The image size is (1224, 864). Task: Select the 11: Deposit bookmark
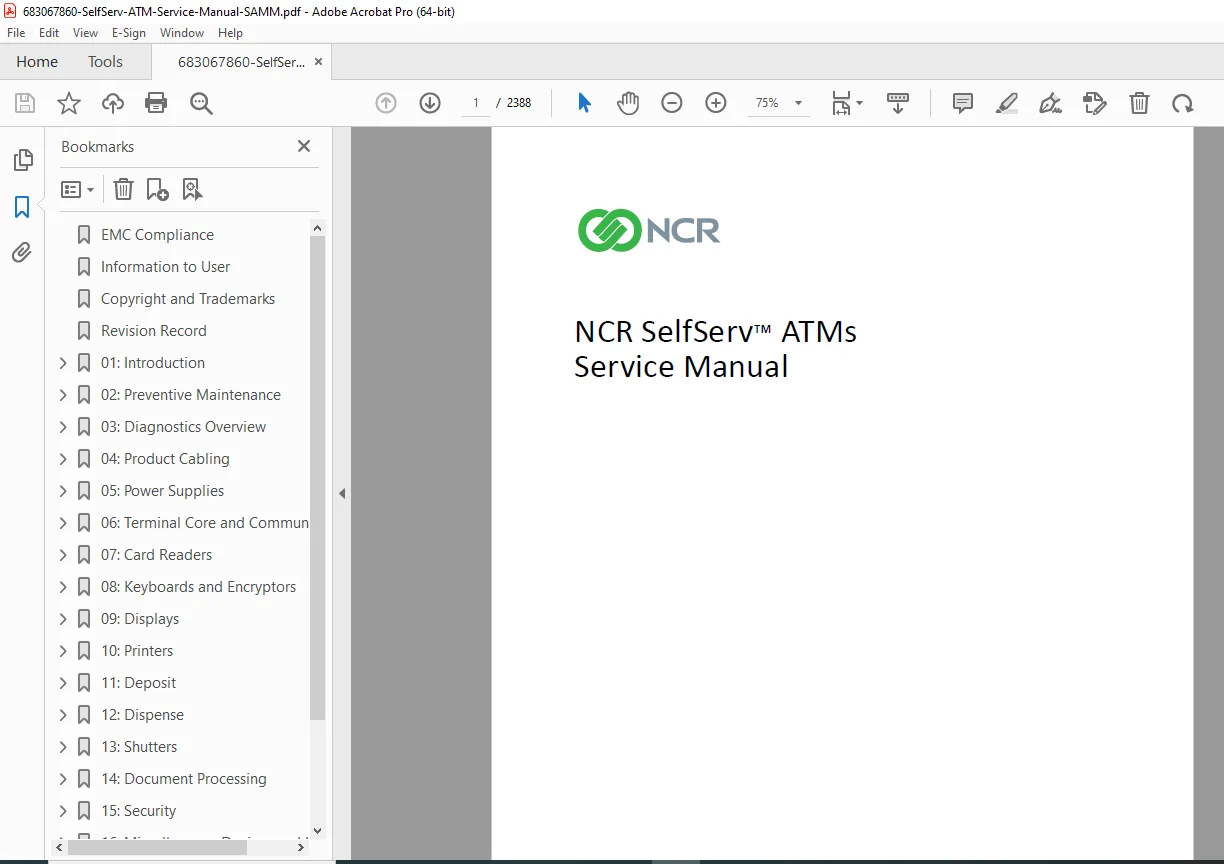138,683
